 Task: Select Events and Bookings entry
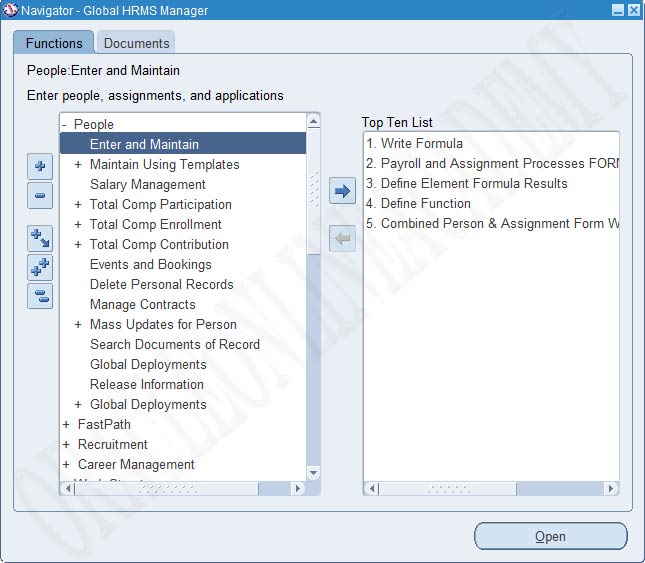(151, 264)
